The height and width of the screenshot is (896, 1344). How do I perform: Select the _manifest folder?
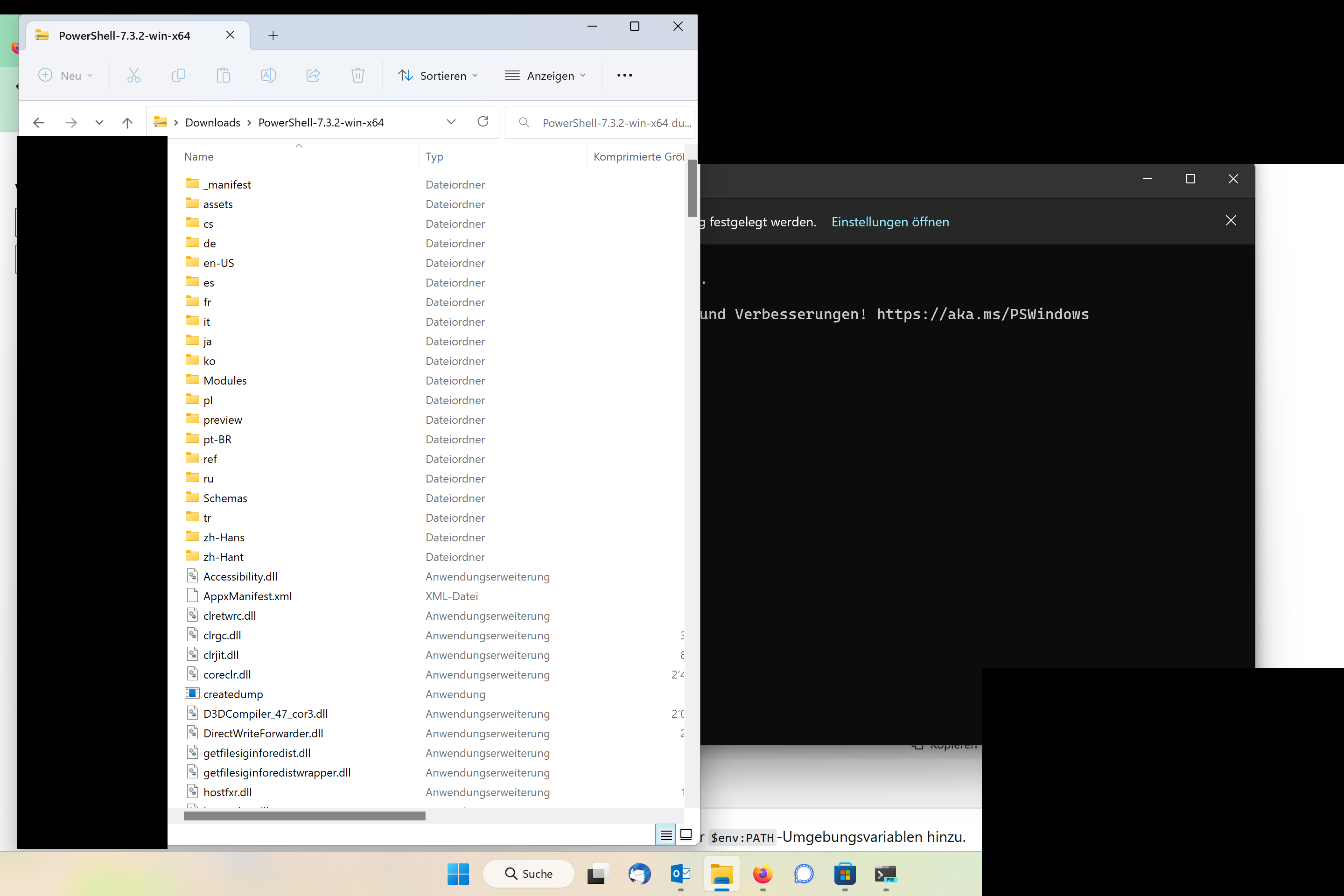[x=227, y=185]
